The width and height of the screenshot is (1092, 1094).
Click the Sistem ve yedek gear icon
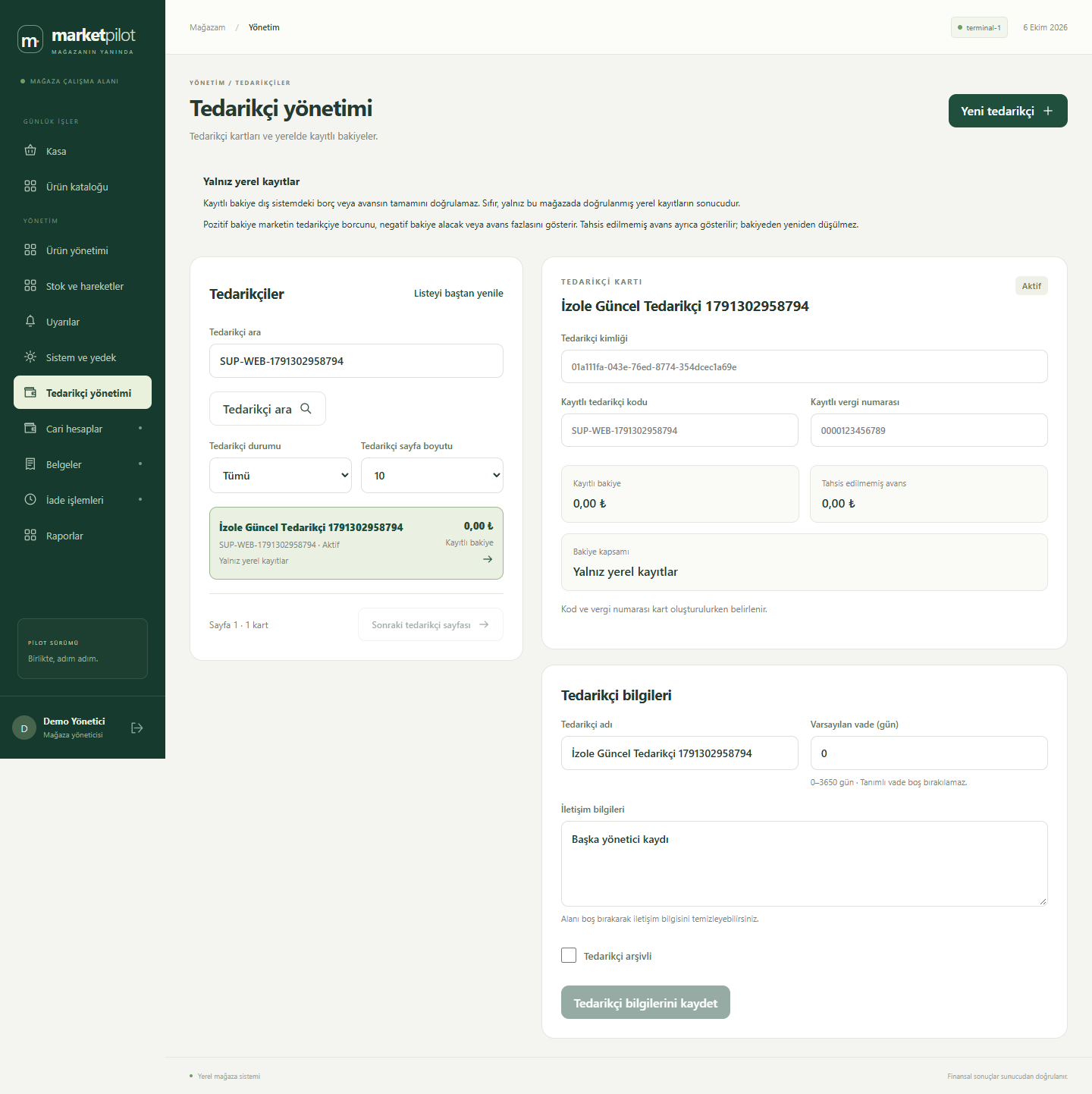(30, 357)
